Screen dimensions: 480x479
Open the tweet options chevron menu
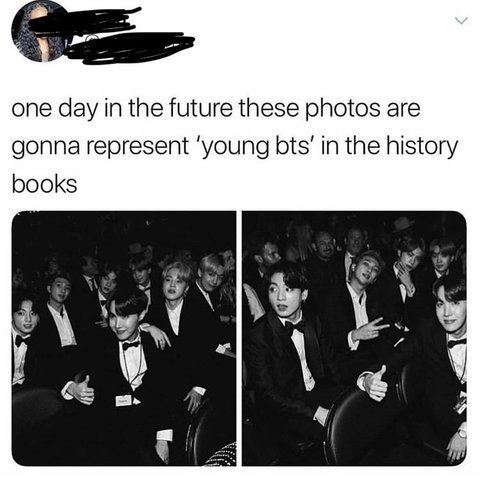[462, 21]
